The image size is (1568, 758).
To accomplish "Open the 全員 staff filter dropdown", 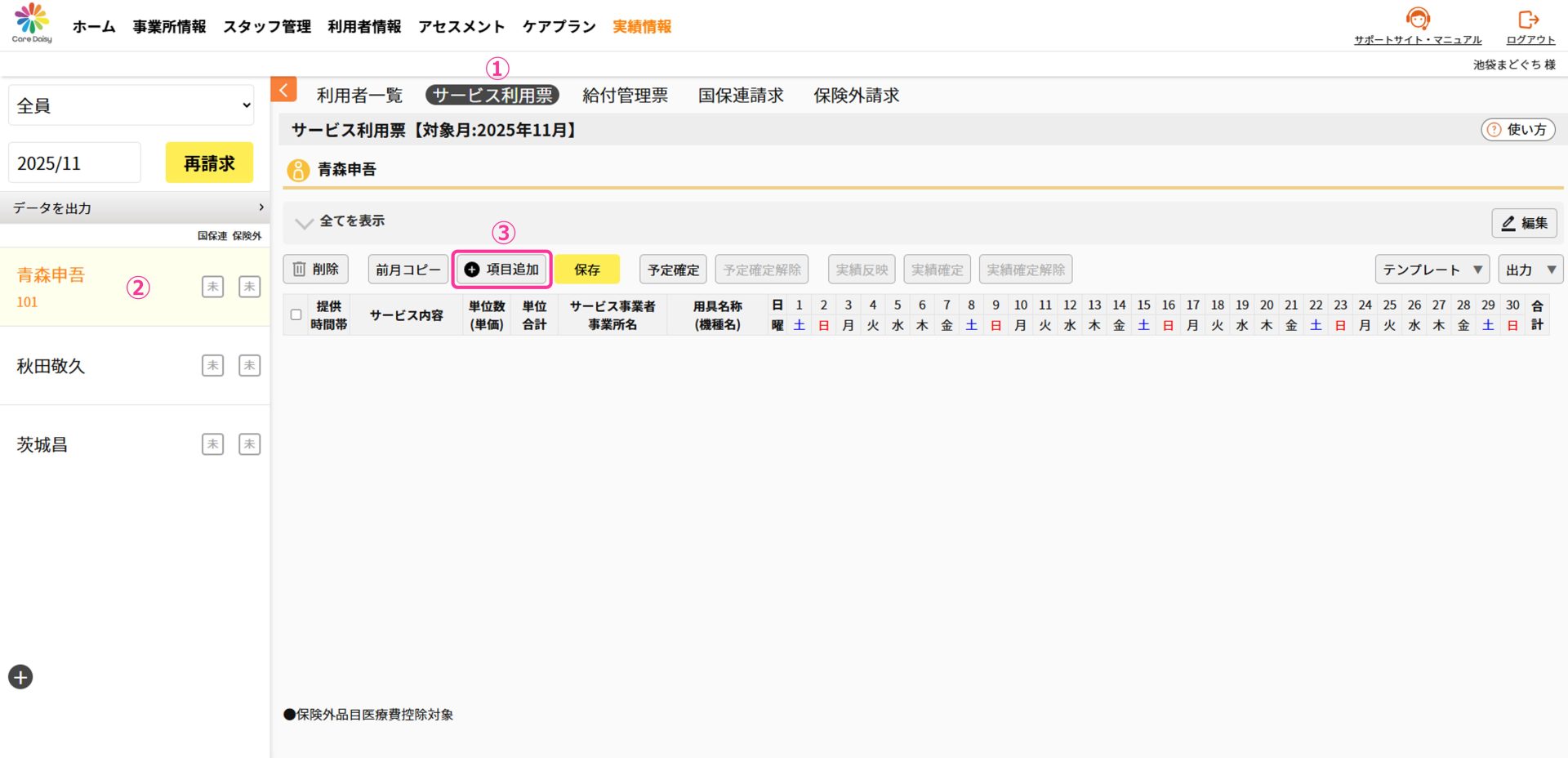I will point(131,105).
